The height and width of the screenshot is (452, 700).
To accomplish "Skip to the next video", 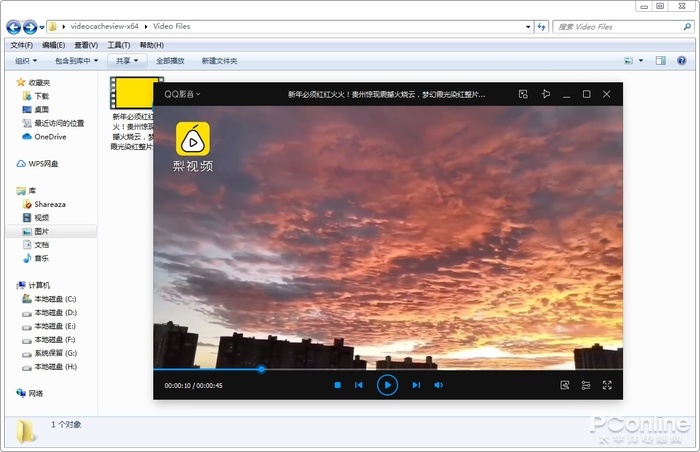I will tap(416, 385).
